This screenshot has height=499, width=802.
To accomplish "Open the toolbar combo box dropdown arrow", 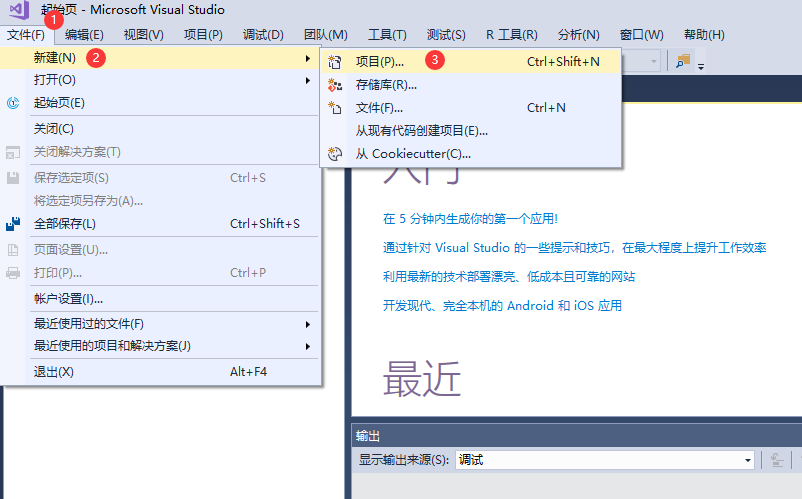I will click(x=653, y=61).
